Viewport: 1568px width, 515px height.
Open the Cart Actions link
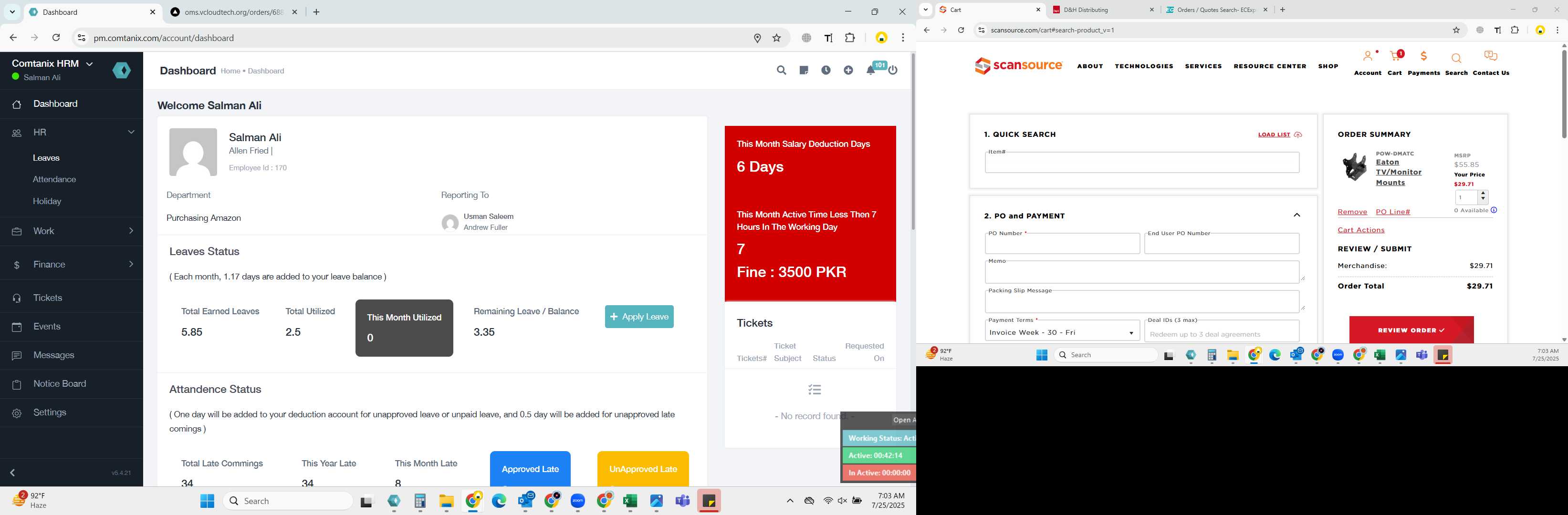(1361, 230)
